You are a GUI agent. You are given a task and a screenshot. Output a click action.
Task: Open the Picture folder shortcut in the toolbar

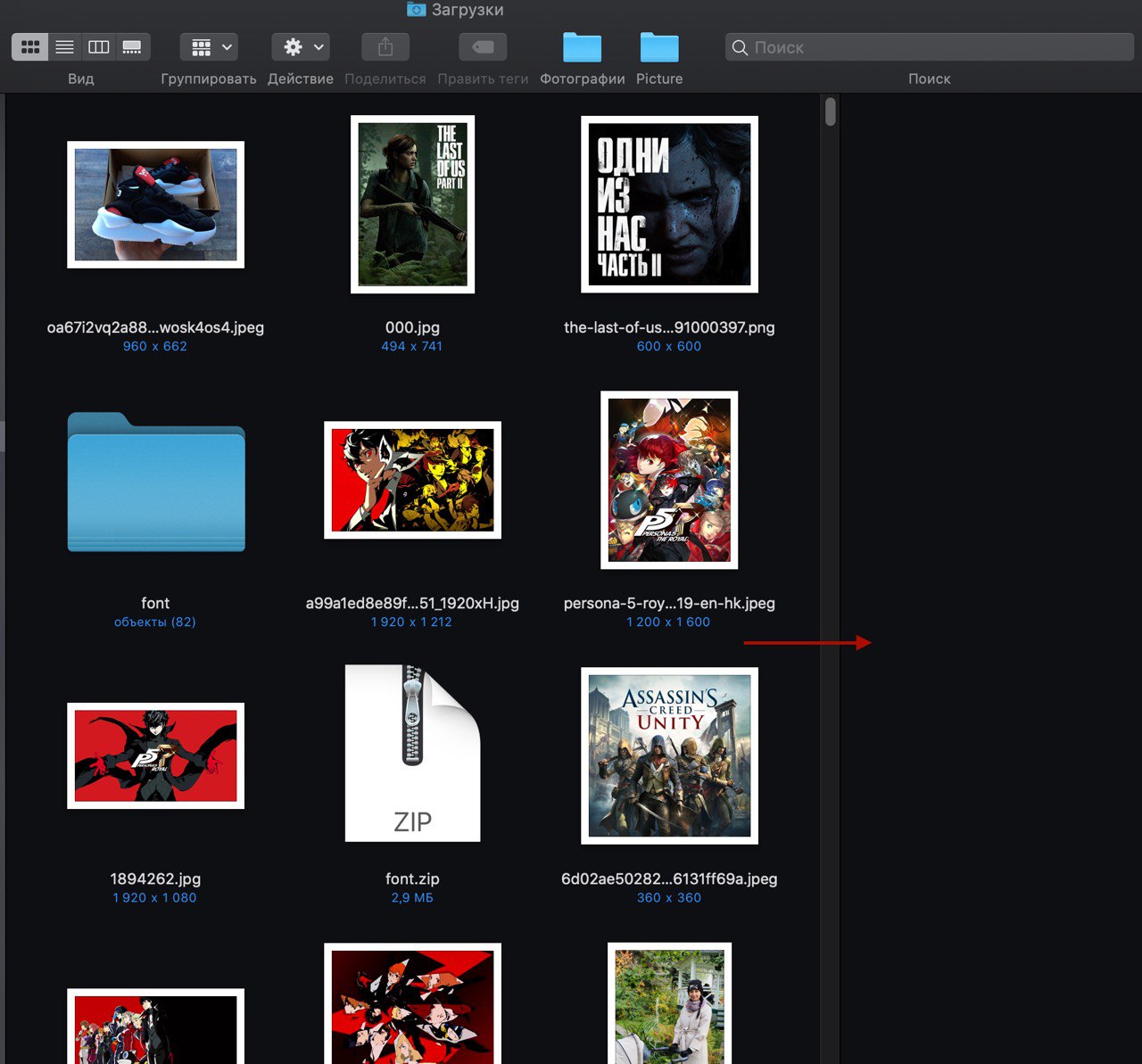click(x=659, y=46)
